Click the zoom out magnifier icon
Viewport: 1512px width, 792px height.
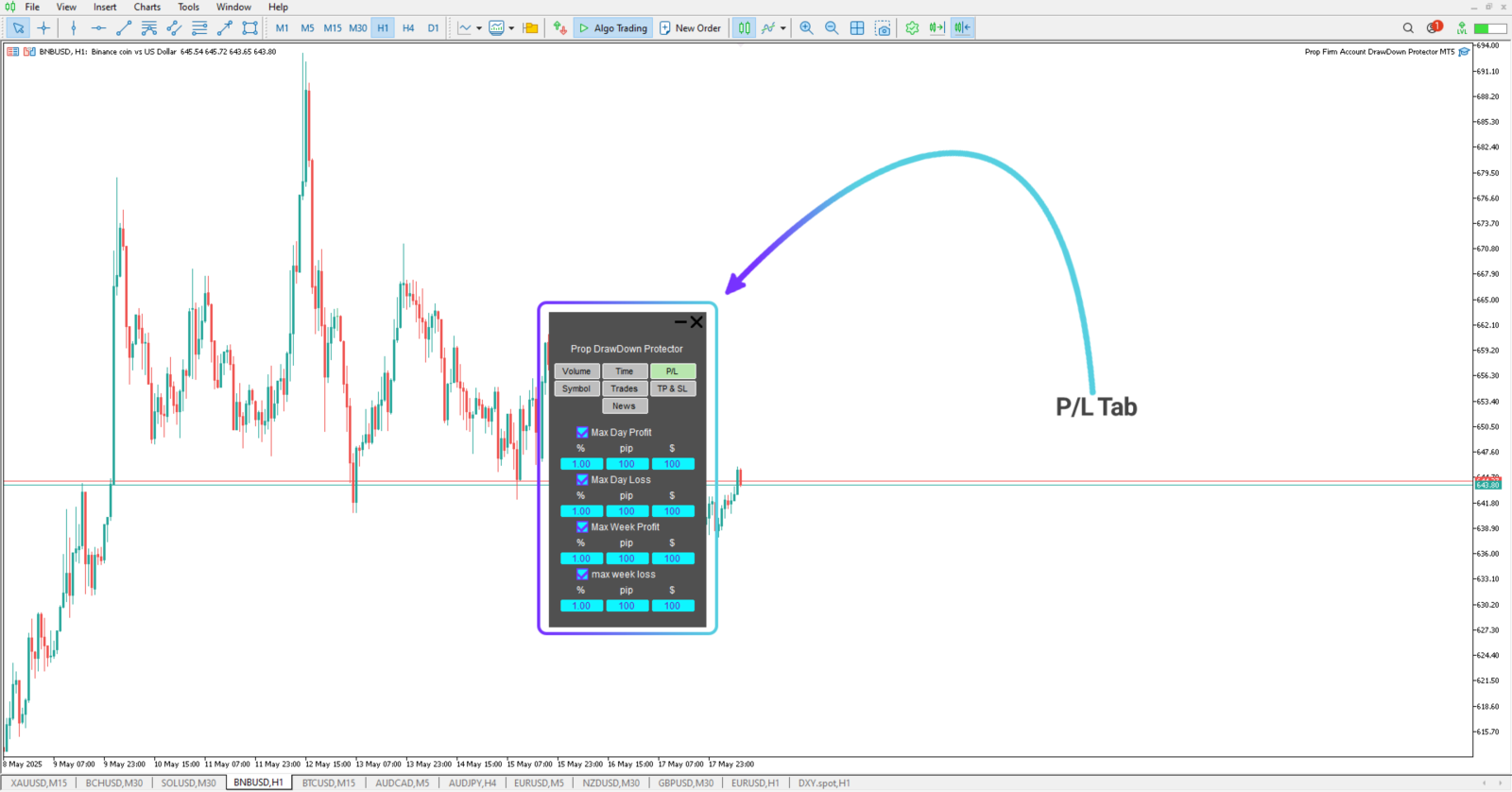pyautogui.click(x=832, y=28)
